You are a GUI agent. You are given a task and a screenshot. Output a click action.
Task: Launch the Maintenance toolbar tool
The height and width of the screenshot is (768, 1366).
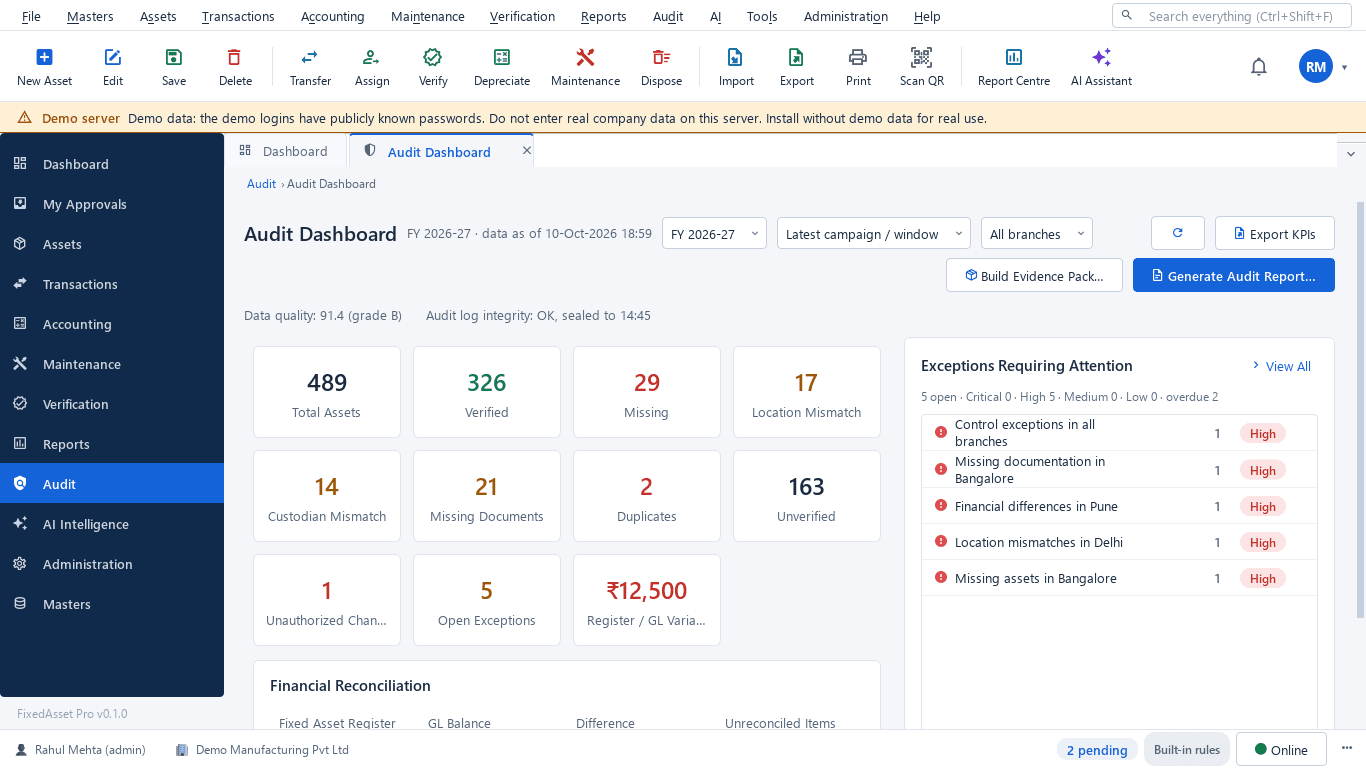point(585,68)
